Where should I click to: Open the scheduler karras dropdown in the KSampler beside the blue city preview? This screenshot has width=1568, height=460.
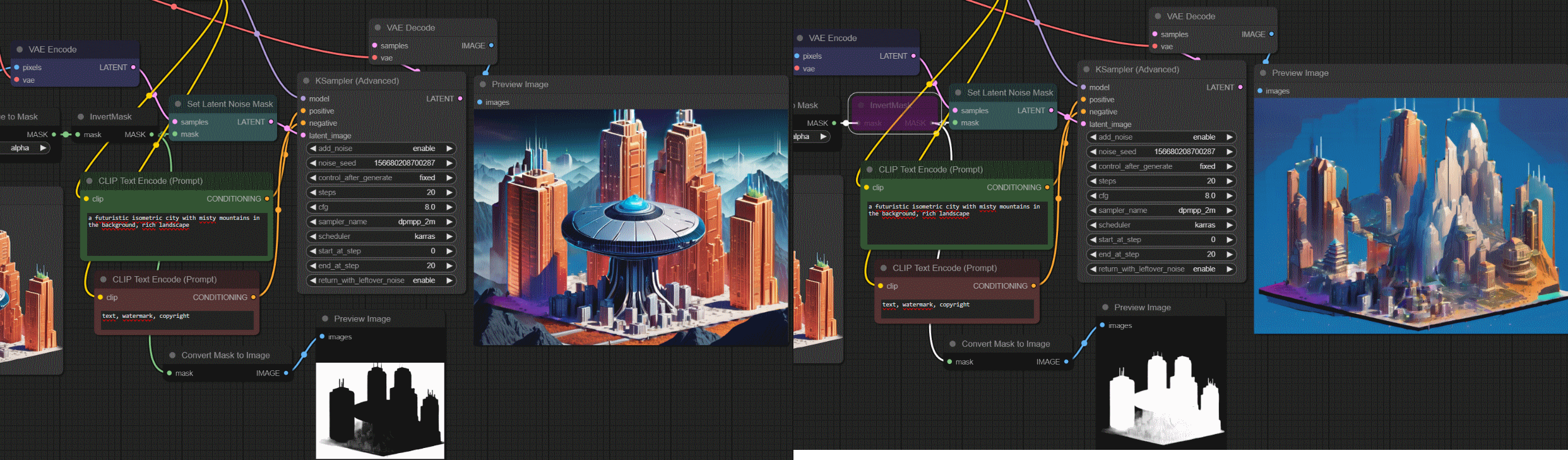pos(1161,225)
